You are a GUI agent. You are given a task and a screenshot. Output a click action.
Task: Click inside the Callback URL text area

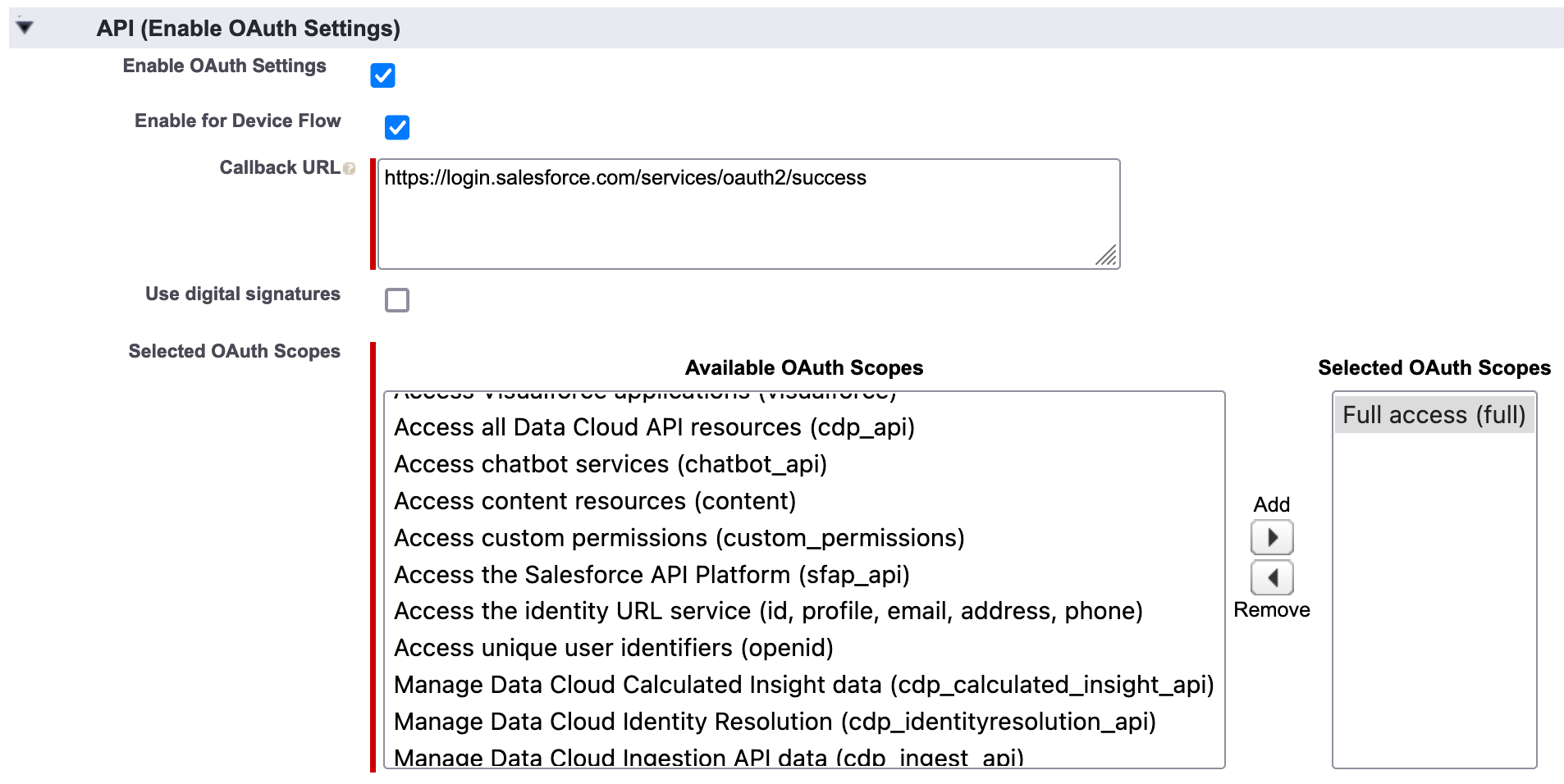[749, 214]
